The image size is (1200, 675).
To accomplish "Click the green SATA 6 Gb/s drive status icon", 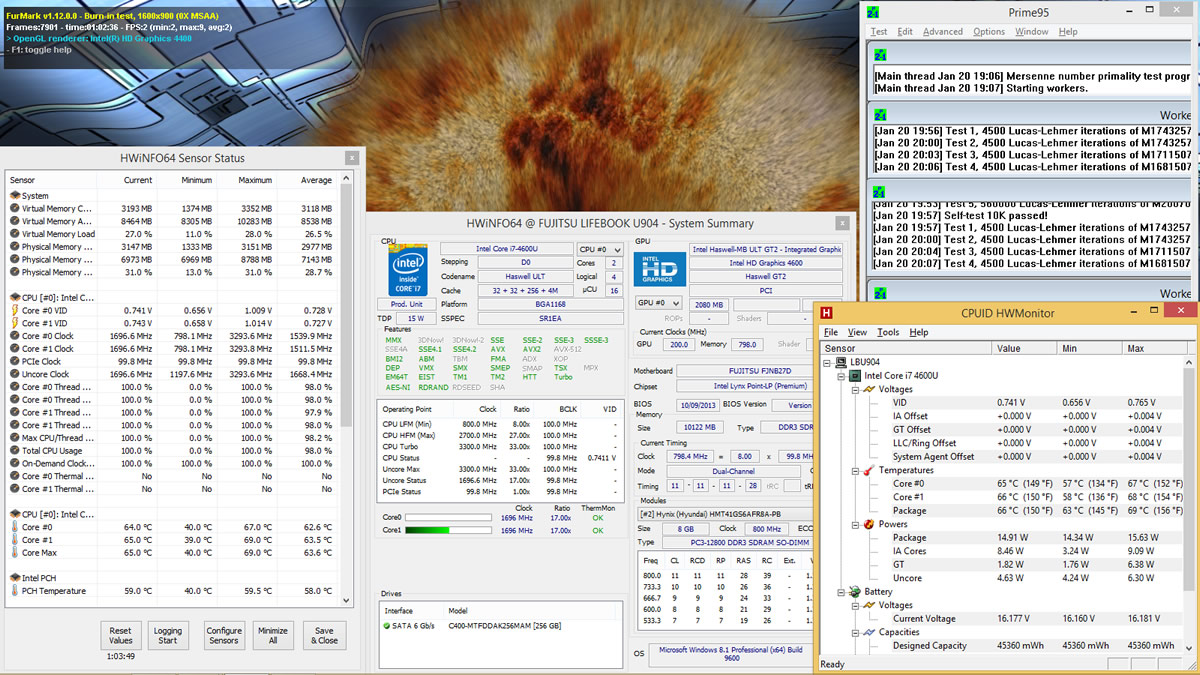I will pos(388,625).
